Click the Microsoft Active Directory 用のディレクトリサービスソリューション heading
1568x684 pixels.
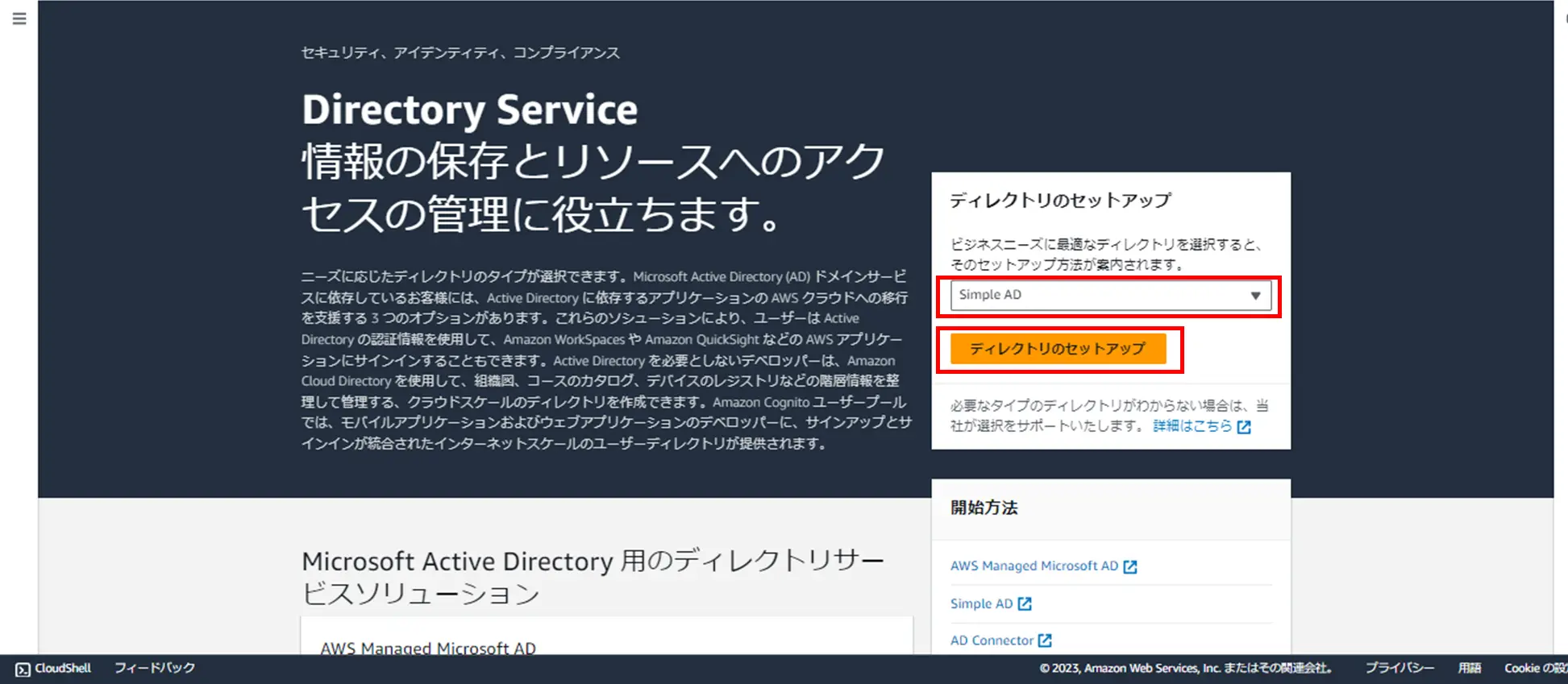tap(593, 577)
